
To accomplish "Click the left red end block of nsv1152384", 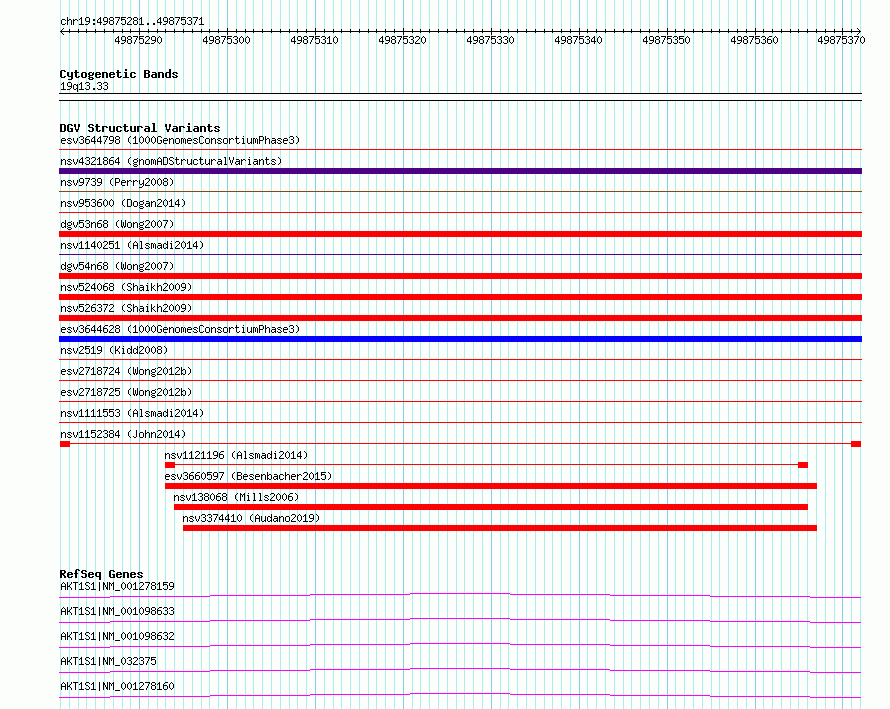I will coord(65,444).
